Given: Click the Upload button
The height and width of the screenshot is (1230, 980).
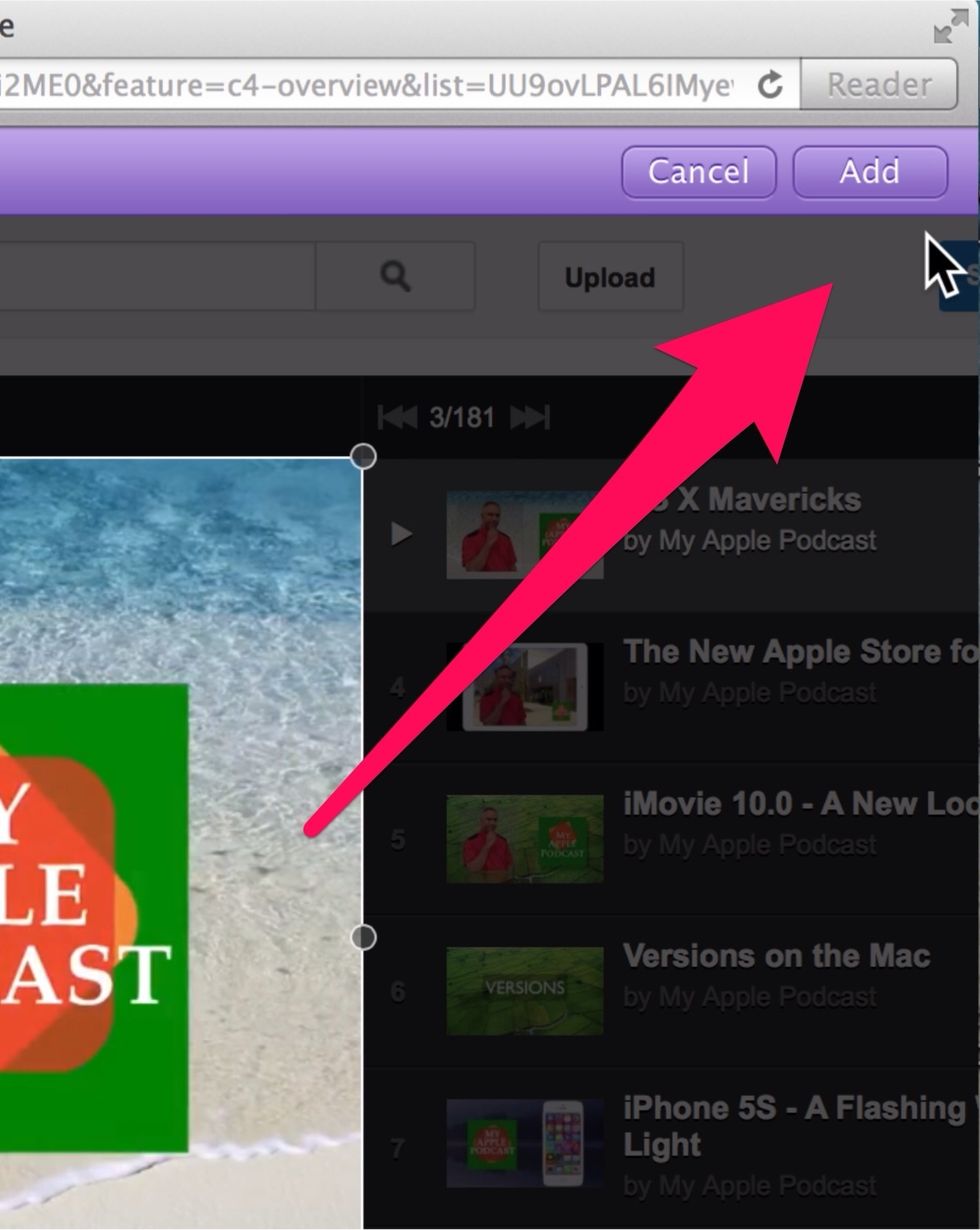Looking at the screenshot, I should (610, 277).
